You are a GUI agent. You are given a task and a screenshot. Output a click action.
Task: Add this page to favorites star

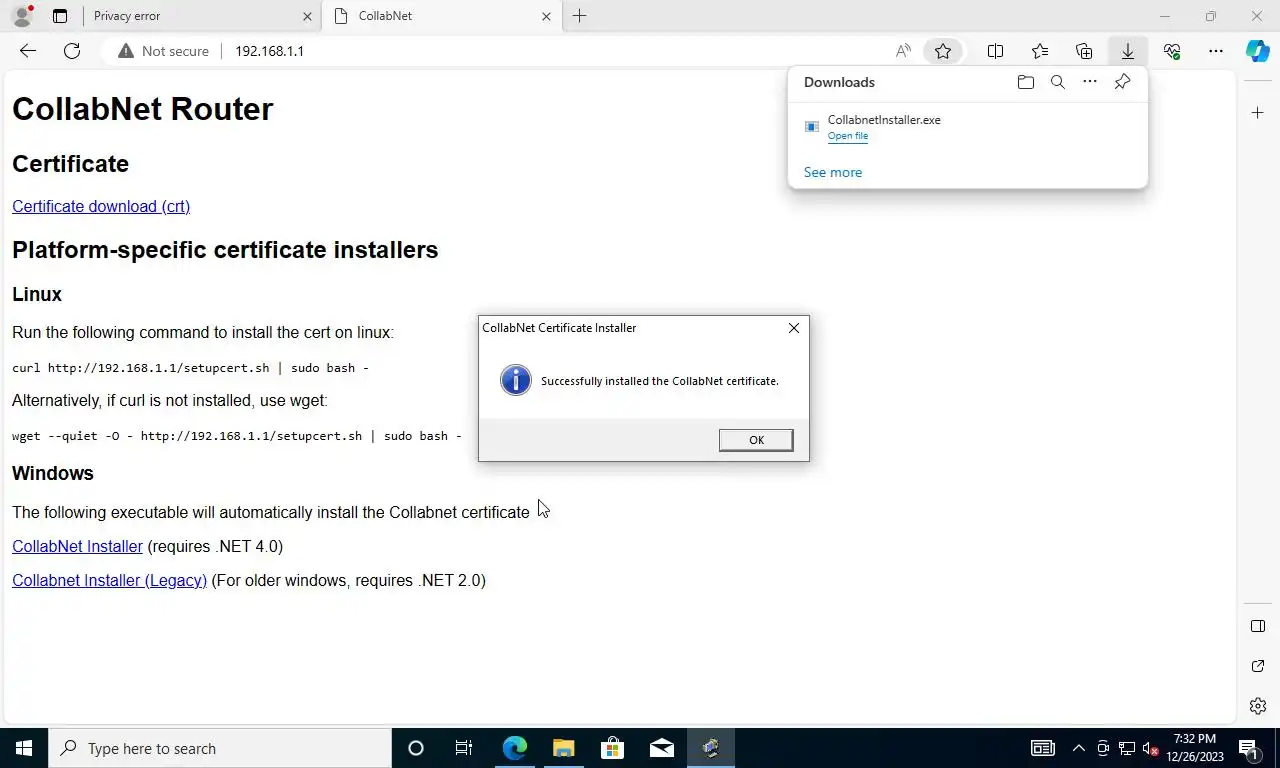tap(943, 51)
